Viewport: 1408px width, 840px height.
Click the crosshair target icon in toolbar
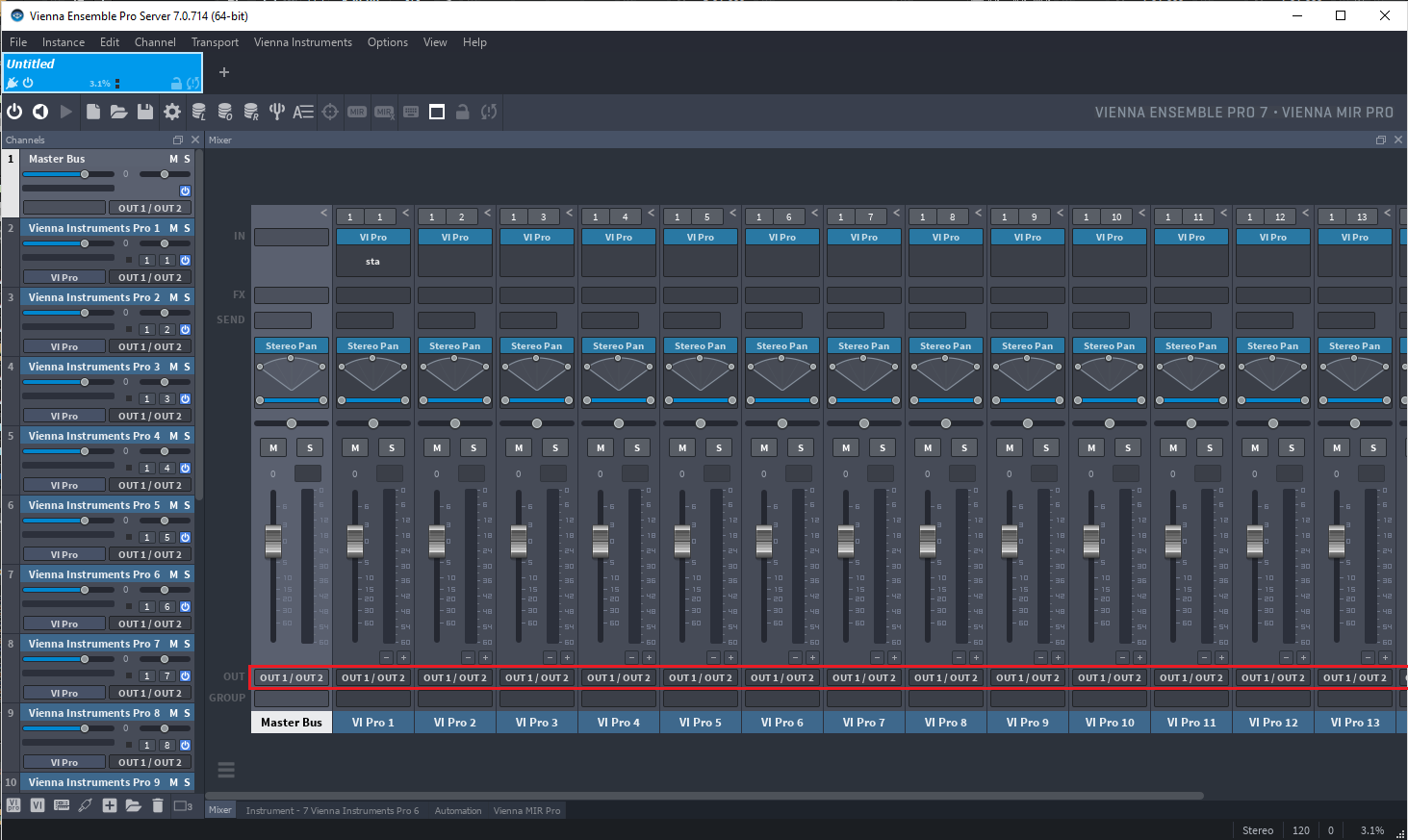[330, 112]
